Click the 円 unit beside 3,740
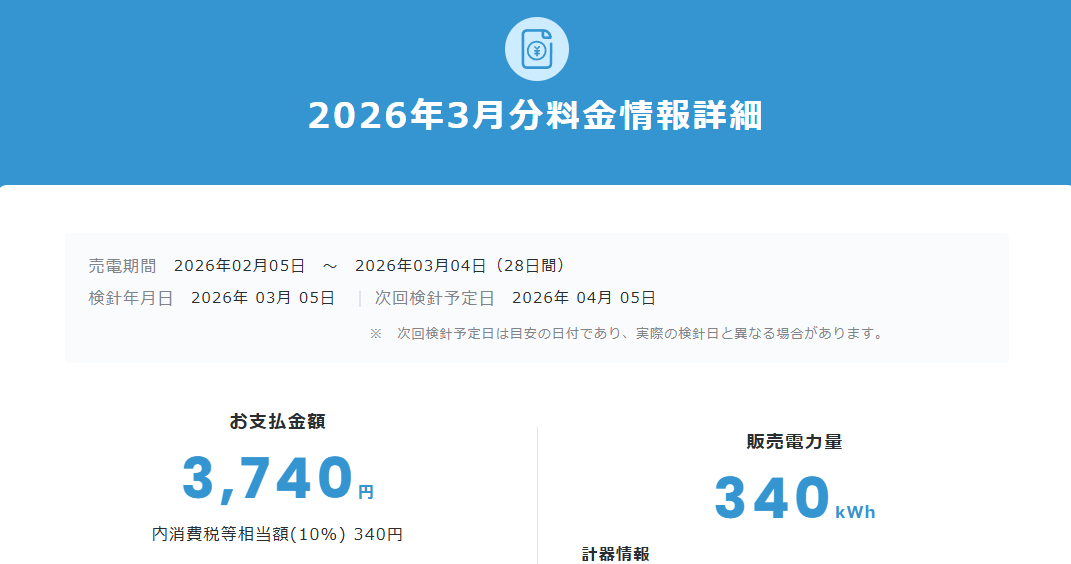 [366, 492]
